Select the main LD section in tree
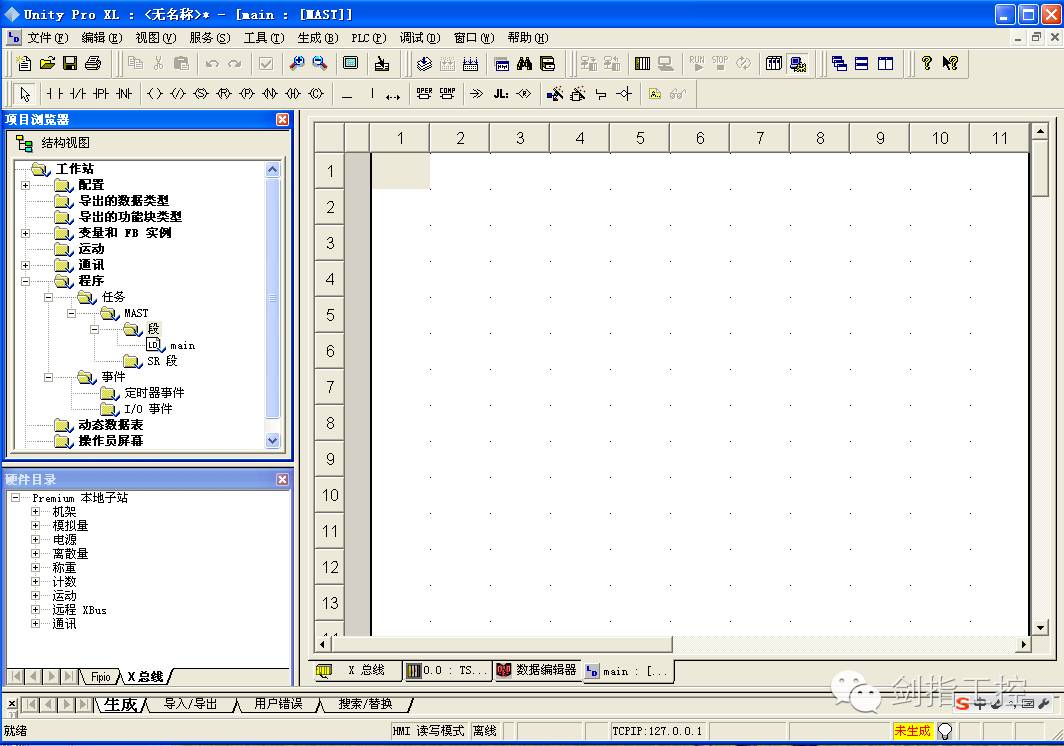1064x746 pixels. pyautogui.click(x=182, y=346)
